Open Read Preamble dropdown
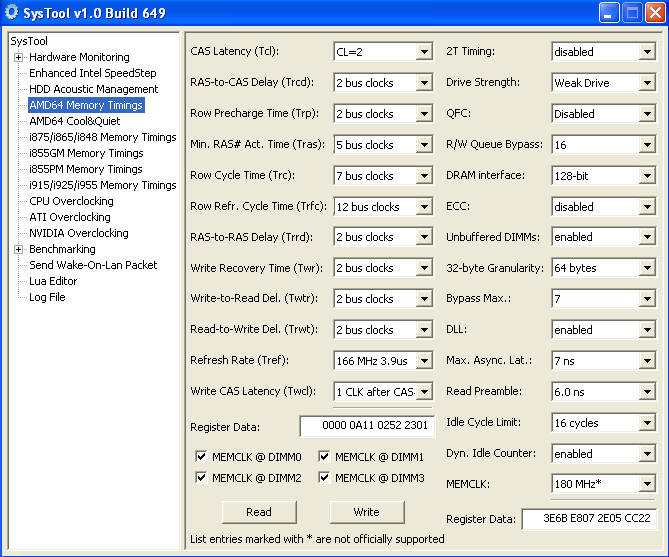The width and height of the screenshot is (669, 557). tap(603, 392)
